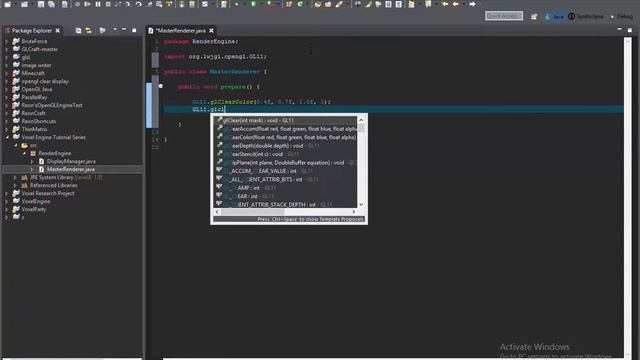Viewport: 640px width, 360px height.
Task: Click Collapse All in Package Explorer
Action: tap(78, 30)
